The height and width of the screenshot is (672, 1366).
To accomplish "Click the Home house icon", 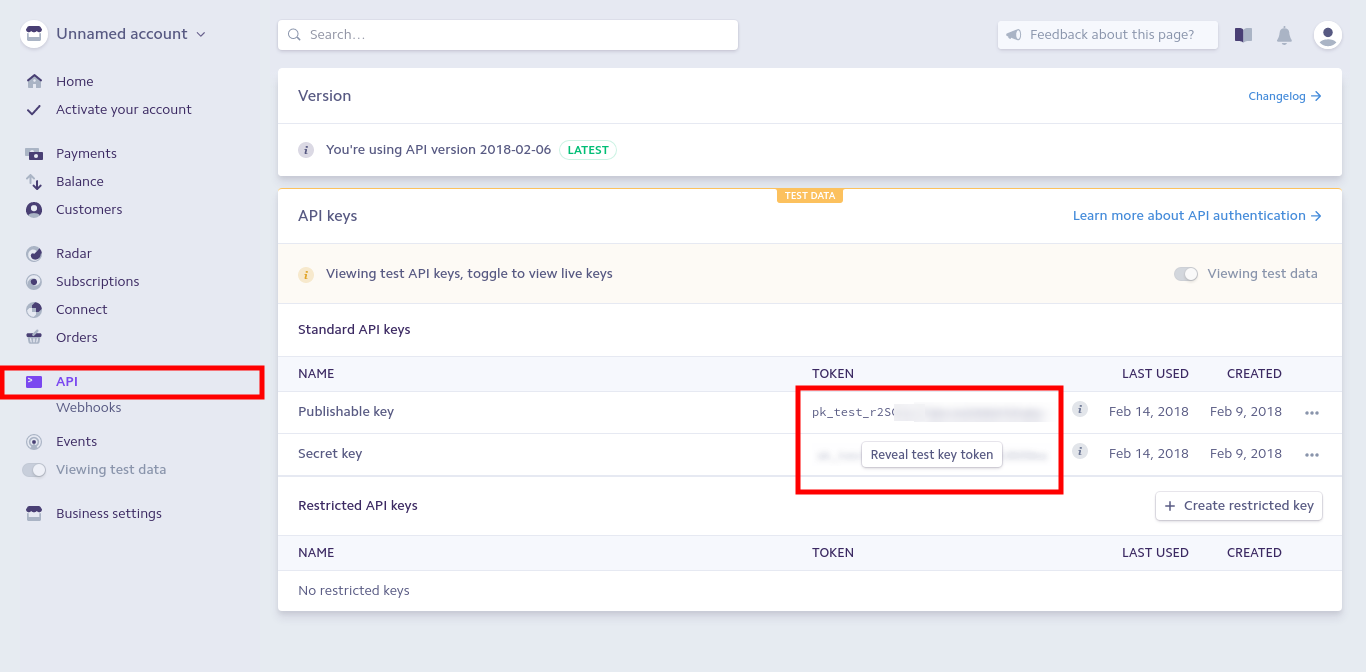I will [x=34, y=82].
